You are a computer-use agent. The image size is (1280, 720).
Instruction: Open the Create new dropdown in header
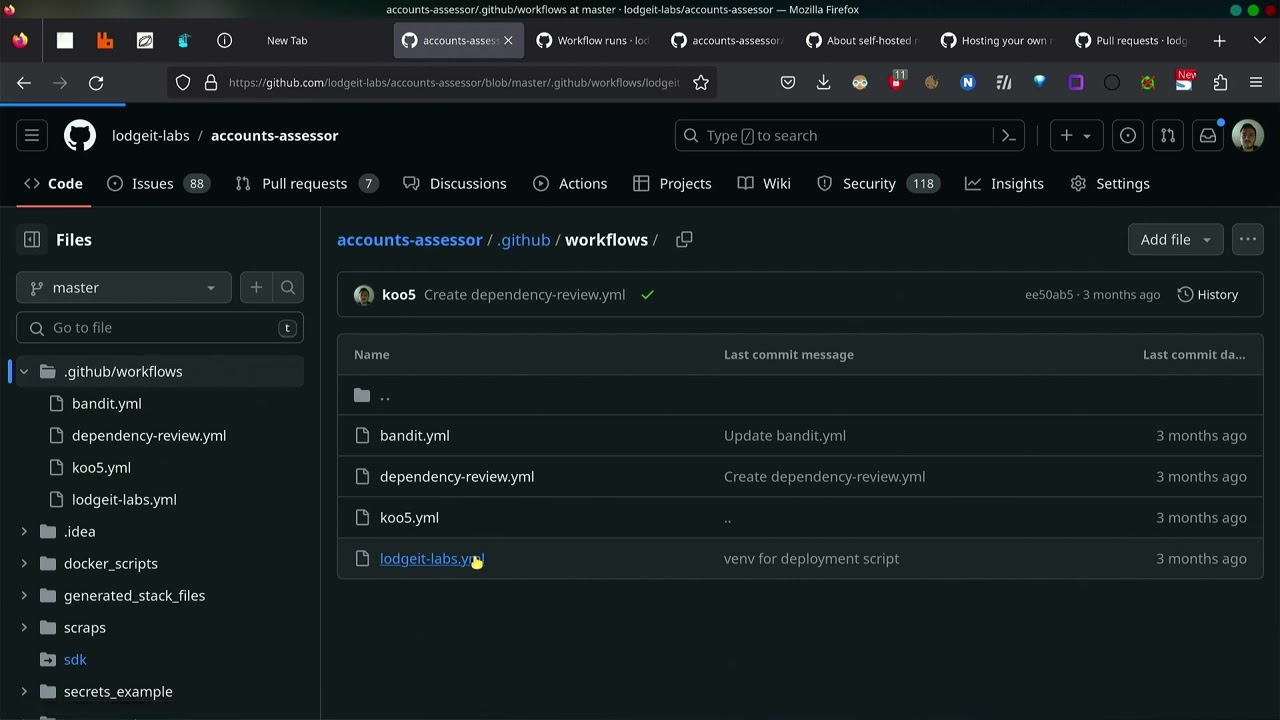point(1076,135)
